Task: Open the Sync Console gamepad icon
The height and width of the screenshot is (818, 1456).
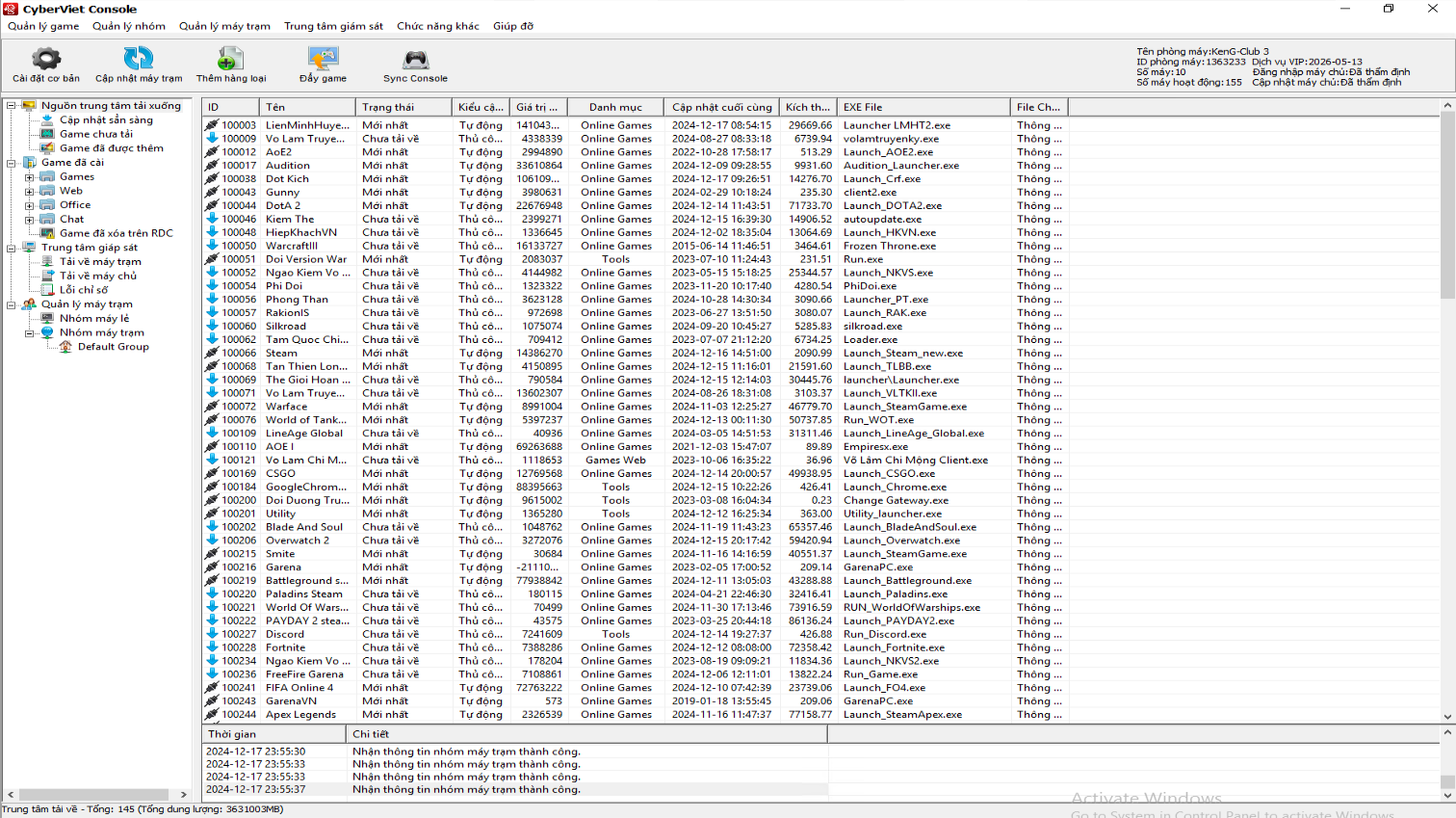Action: click(415, 60)
